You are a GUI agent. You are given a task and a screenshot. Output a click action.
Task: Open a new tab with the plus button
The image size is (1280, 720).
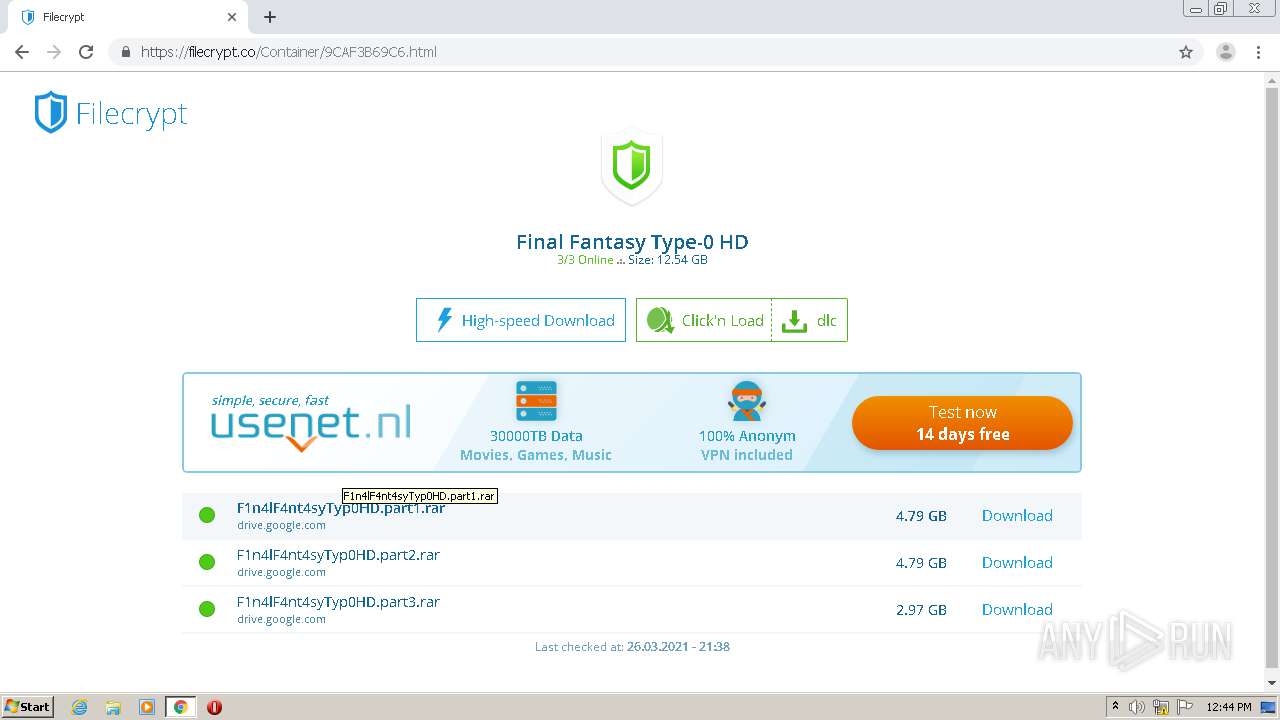[270, 17]
